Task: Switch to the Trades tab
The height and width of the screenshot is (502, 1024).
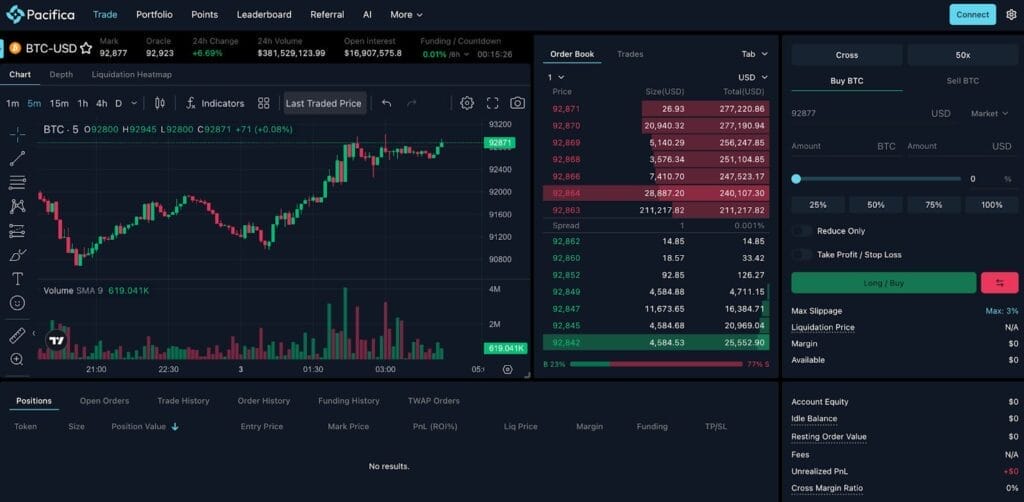Action: tap(630, 54)
